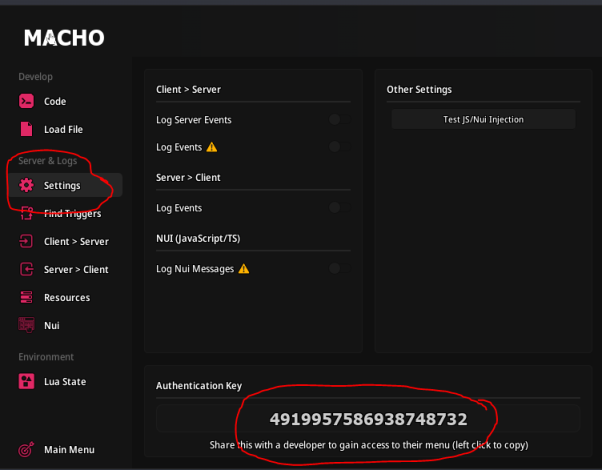Open Load File in the sidebar

tap(65, 129)
